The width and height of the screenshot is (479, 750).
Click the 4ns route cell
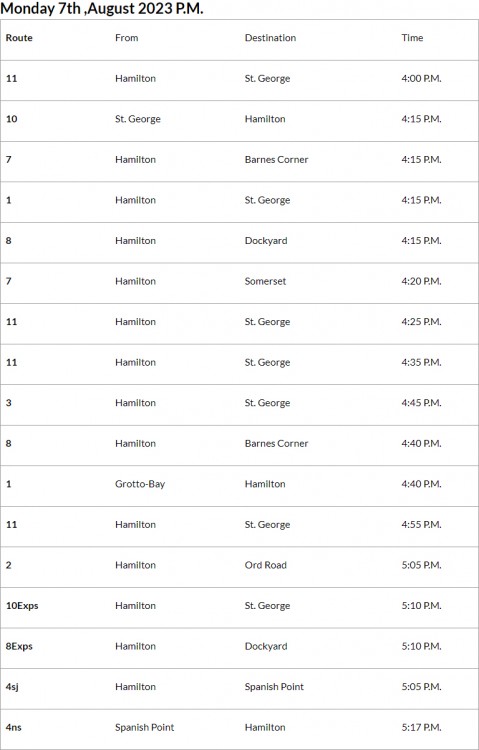coord(14,727)
